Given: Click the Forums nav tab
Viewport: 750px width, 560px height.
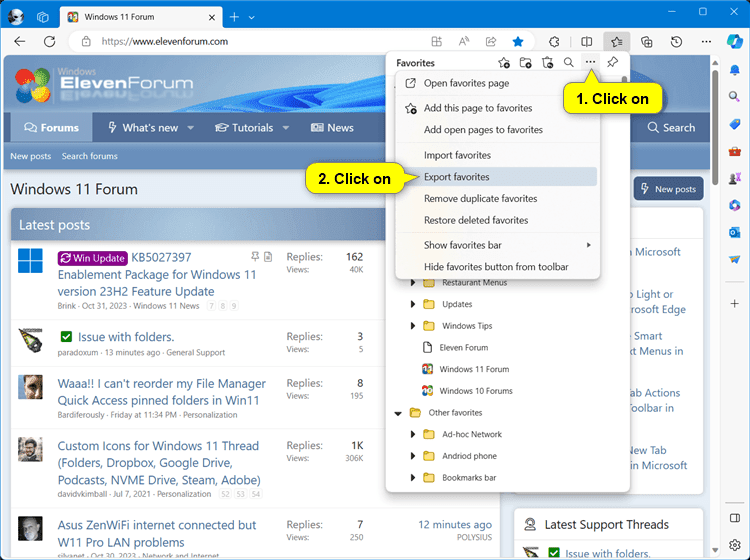Looking at the screenshot, I should point(51,128).
